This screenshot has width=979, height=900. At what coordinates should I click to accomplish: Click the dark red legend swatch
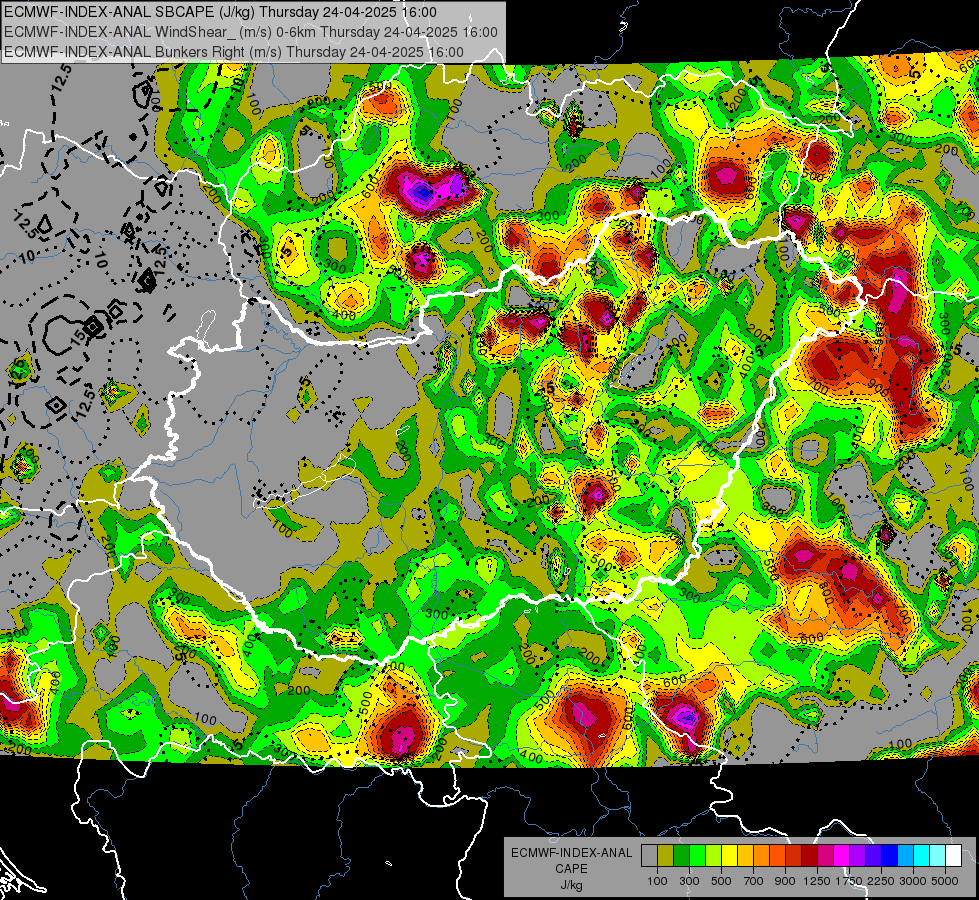[810, 856]
